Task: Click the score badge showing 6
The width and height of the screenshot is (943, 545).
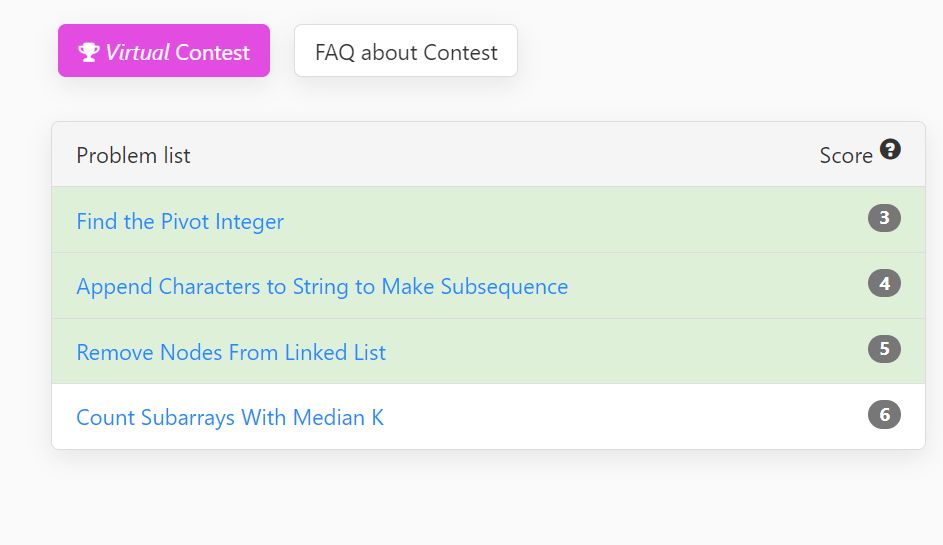Action: click(x=884, y=414)
